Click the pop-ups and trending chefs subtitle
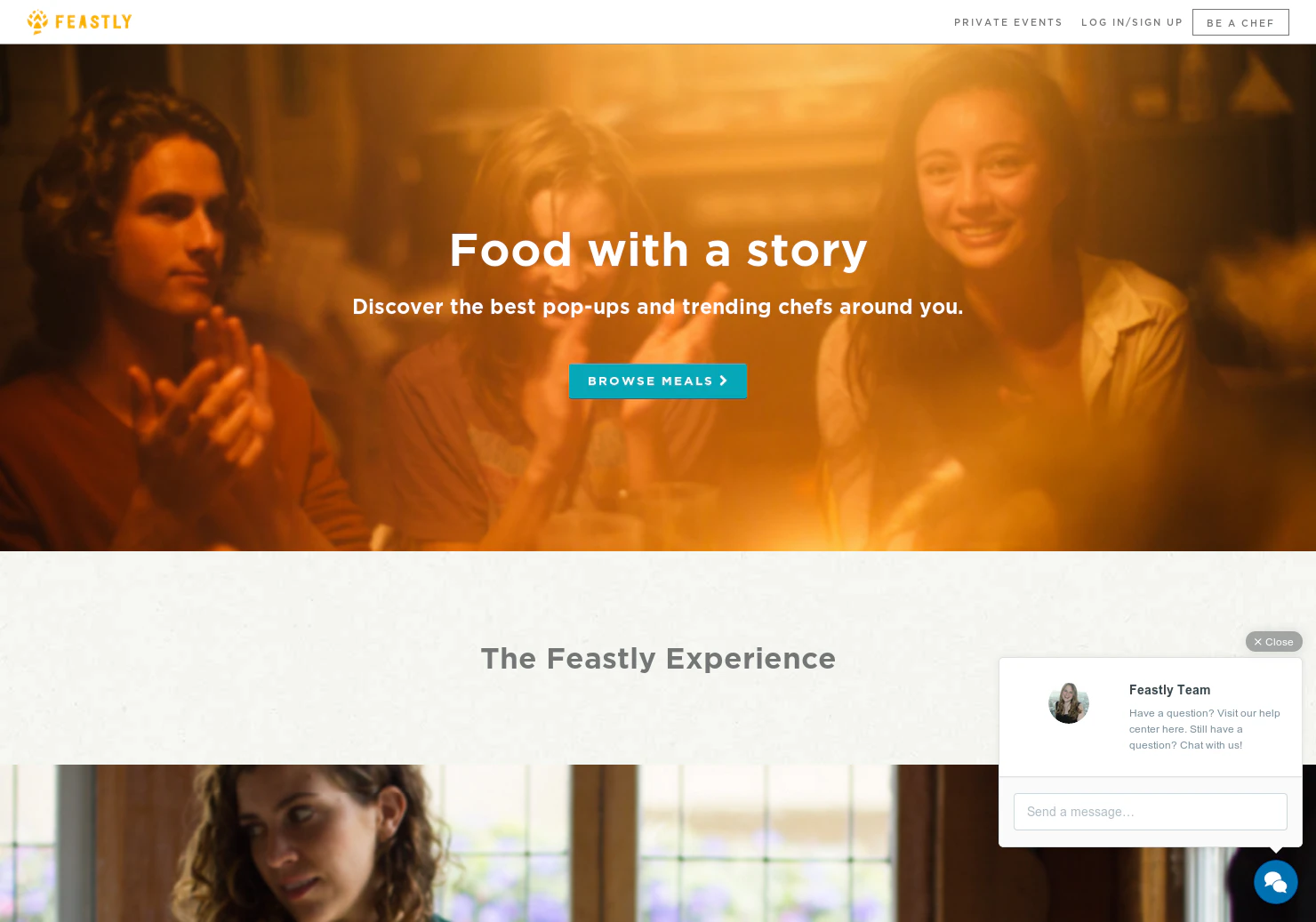1316x922 pixels. tap(658, 307)
